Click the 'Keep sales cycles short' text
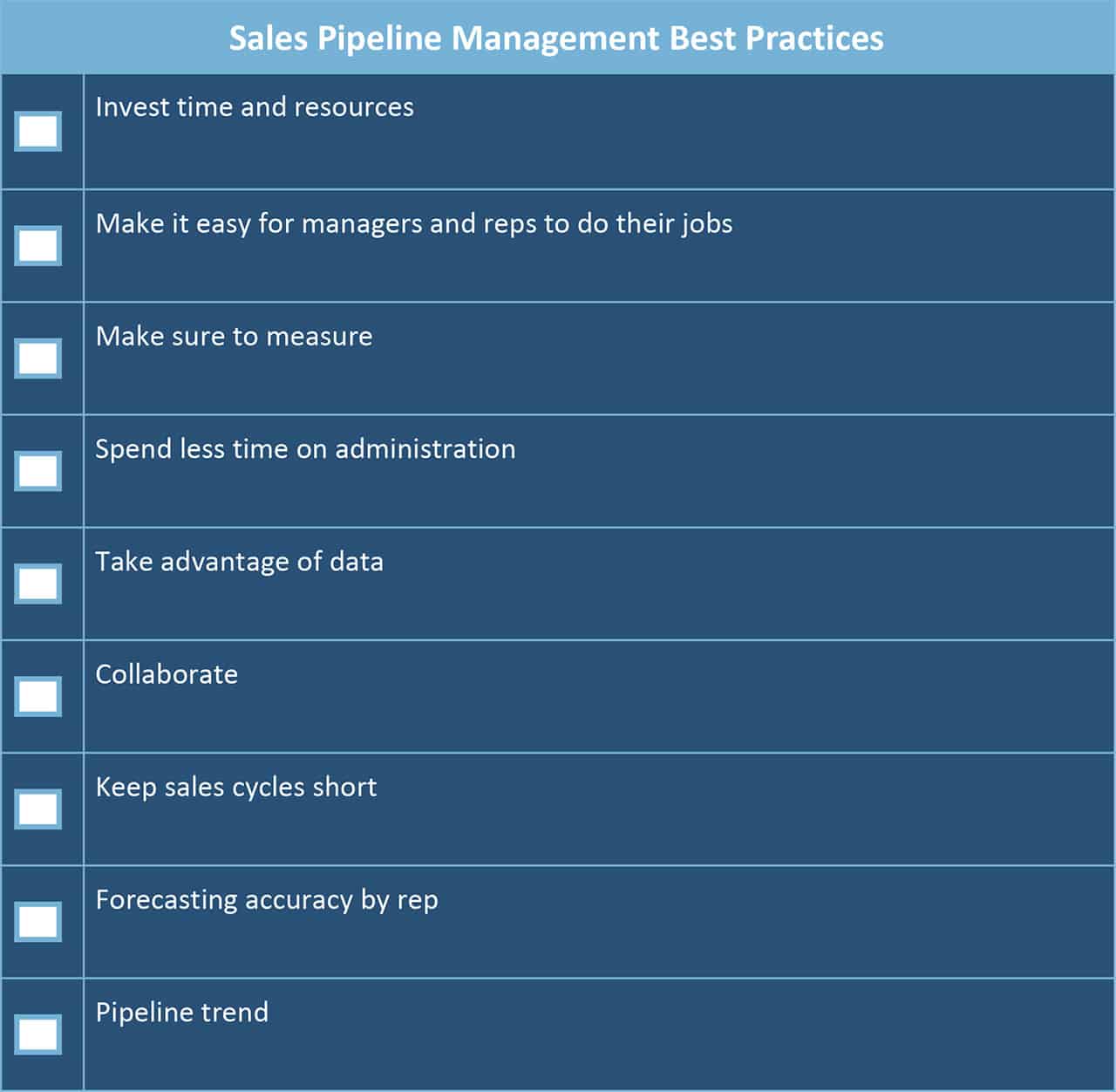Screen dimensions: 1116x1092 (x=236, y=787)
